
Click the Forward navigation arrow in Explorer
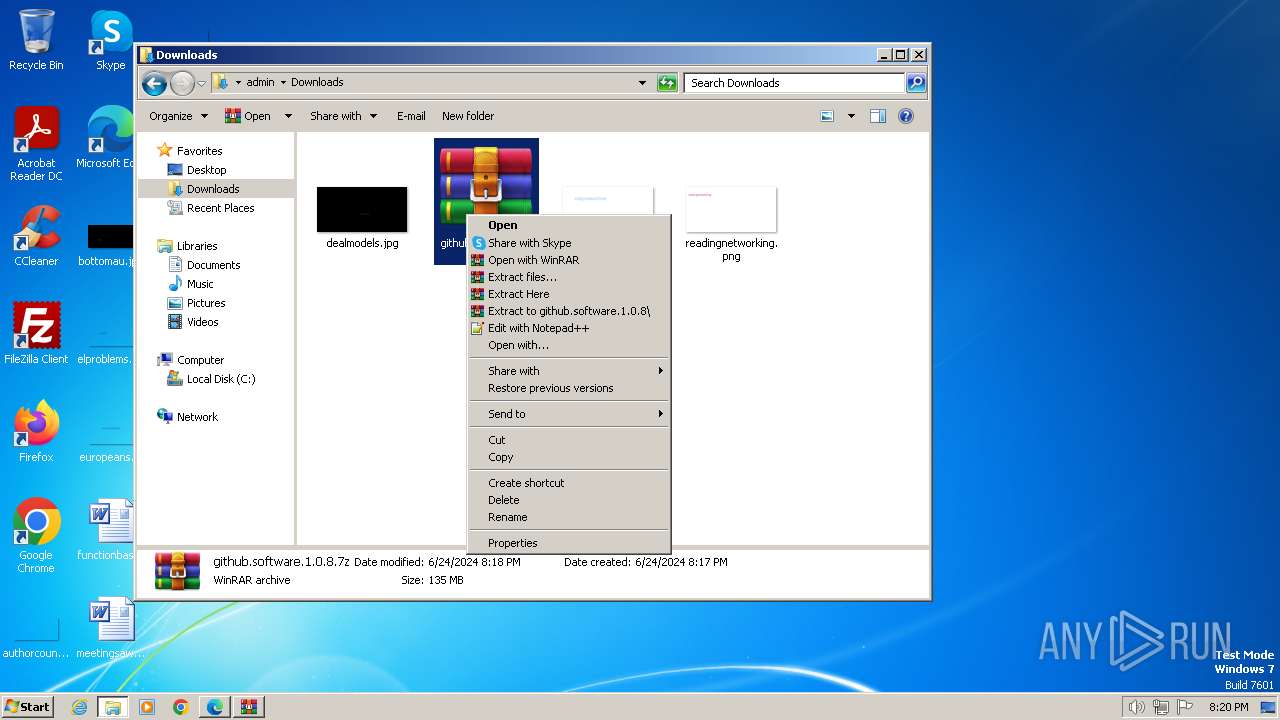(x=182, y=83)
